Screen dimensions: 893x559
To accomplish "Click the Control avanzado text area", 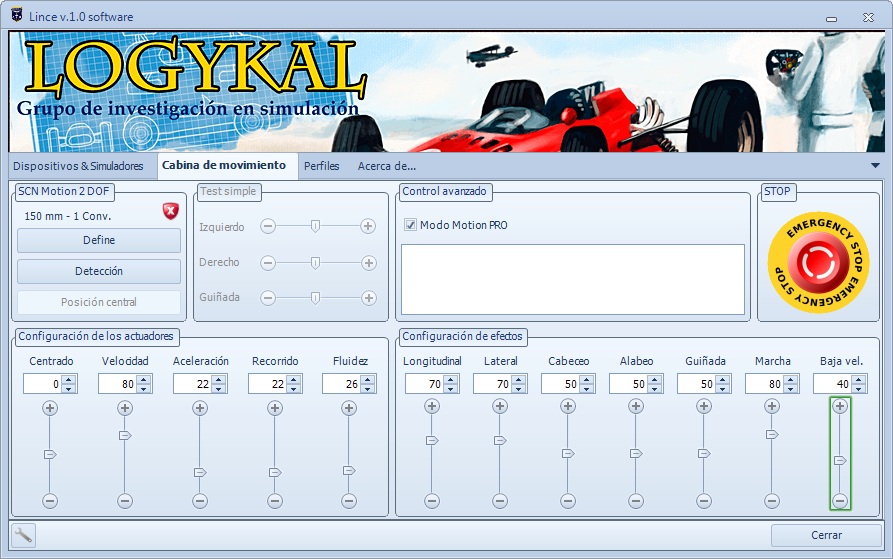I will pos(573,280).
